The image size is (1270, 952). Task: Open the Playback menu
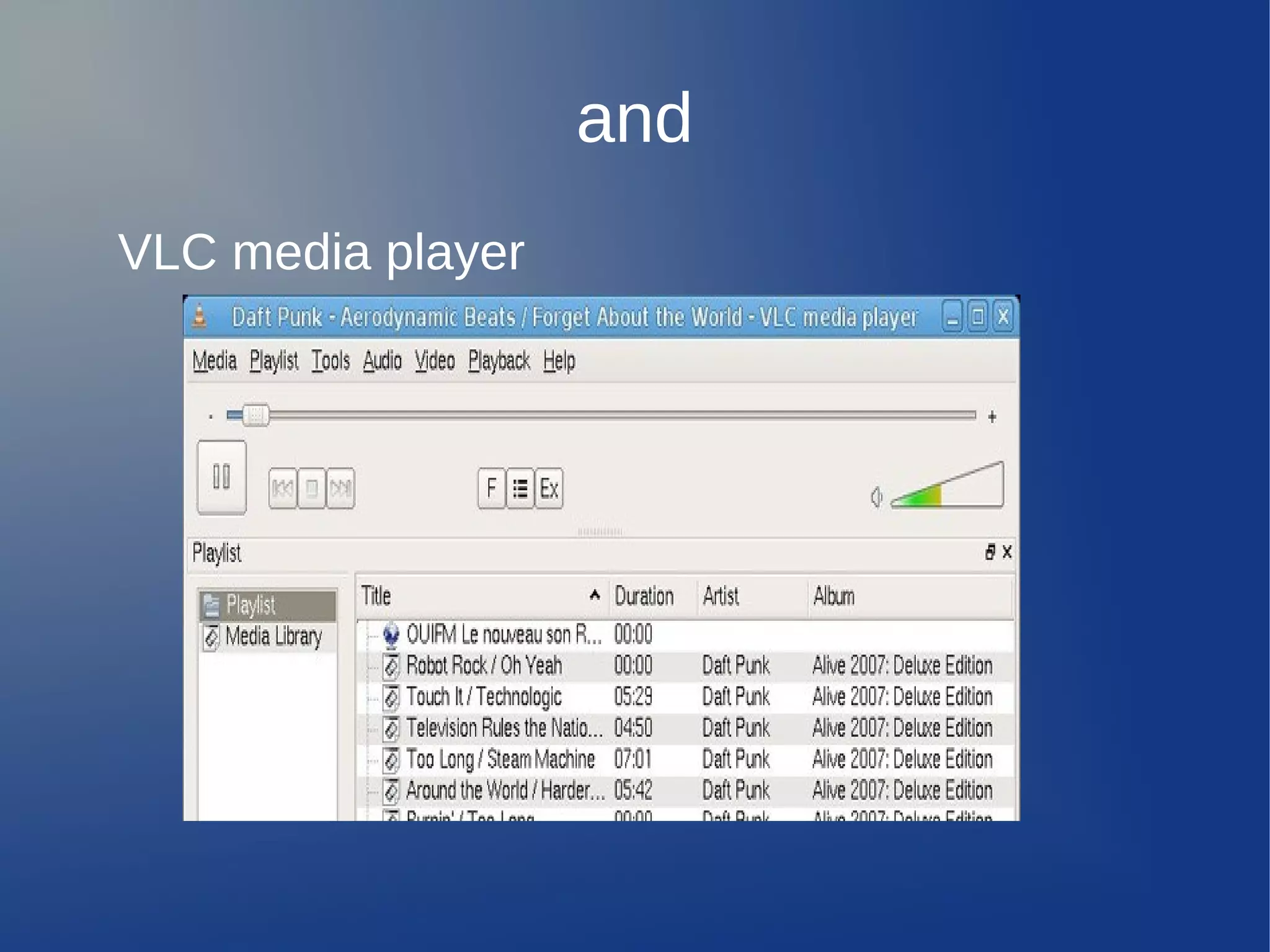coord(499,360)
